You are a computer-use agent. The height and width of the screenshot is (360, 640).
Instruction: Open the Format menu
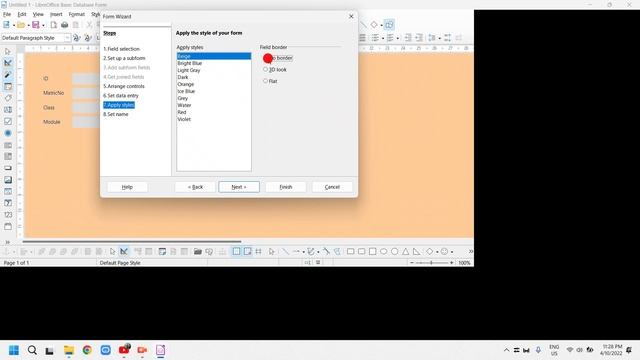tap(76, 14)
